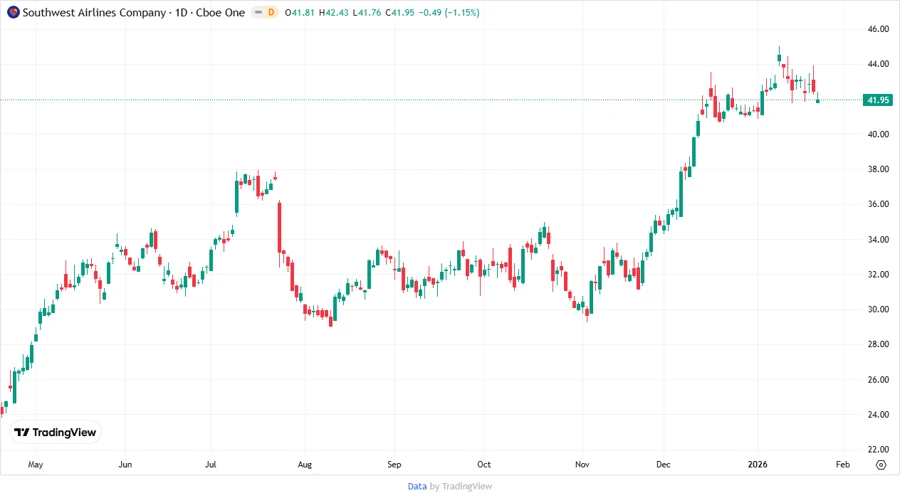900x498 pixels.
Task: Click the C41.95 close value
Action: click(x=399, y=12)
